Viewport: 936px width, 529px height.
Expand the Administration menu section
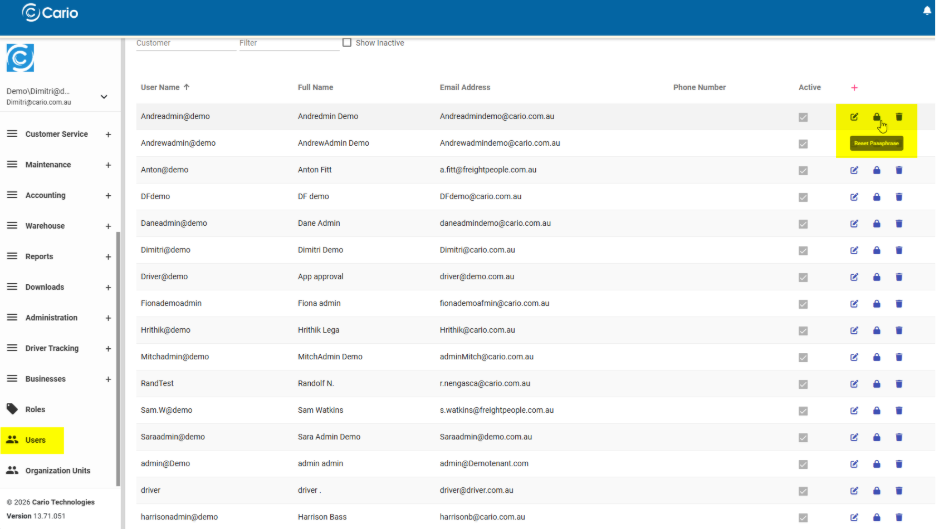[x=108, y=318]
